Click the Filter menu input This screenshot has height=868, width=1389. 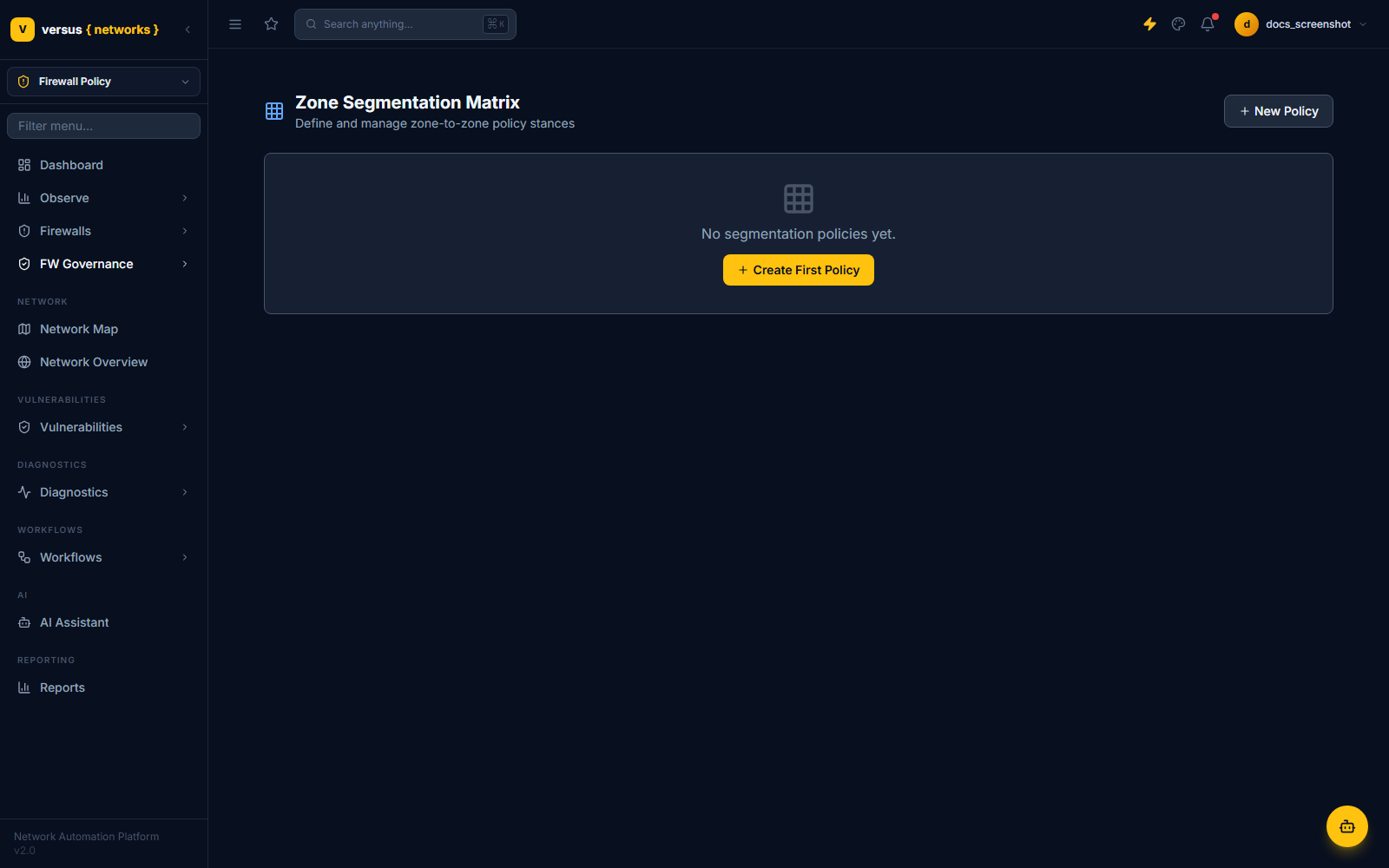[x=103, y=126]
